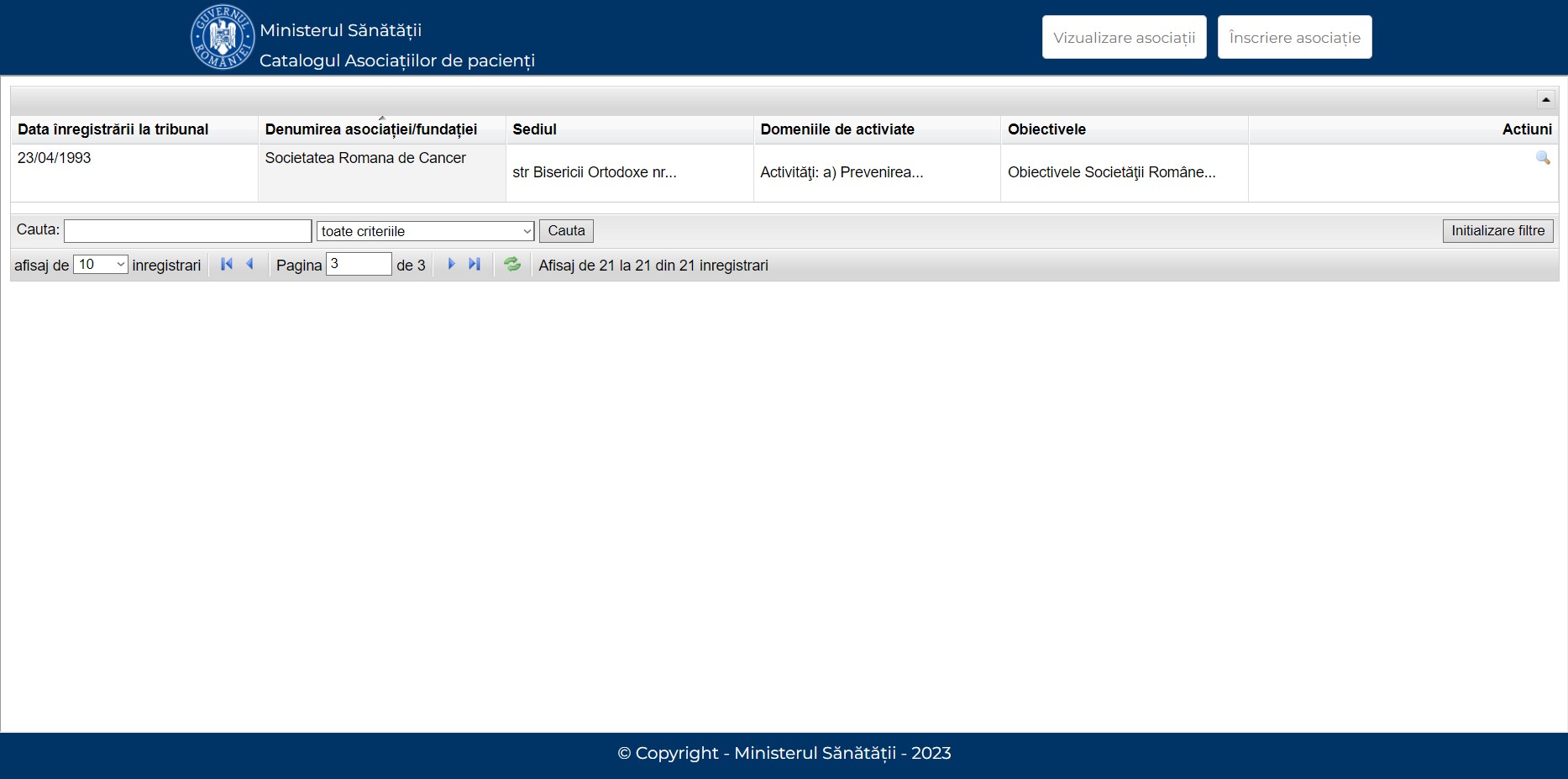Screen dimensions: 1568x779
Task: Click the 'str Bisericii Ortodoxe nr...' cell
Action: coord(629,172)
